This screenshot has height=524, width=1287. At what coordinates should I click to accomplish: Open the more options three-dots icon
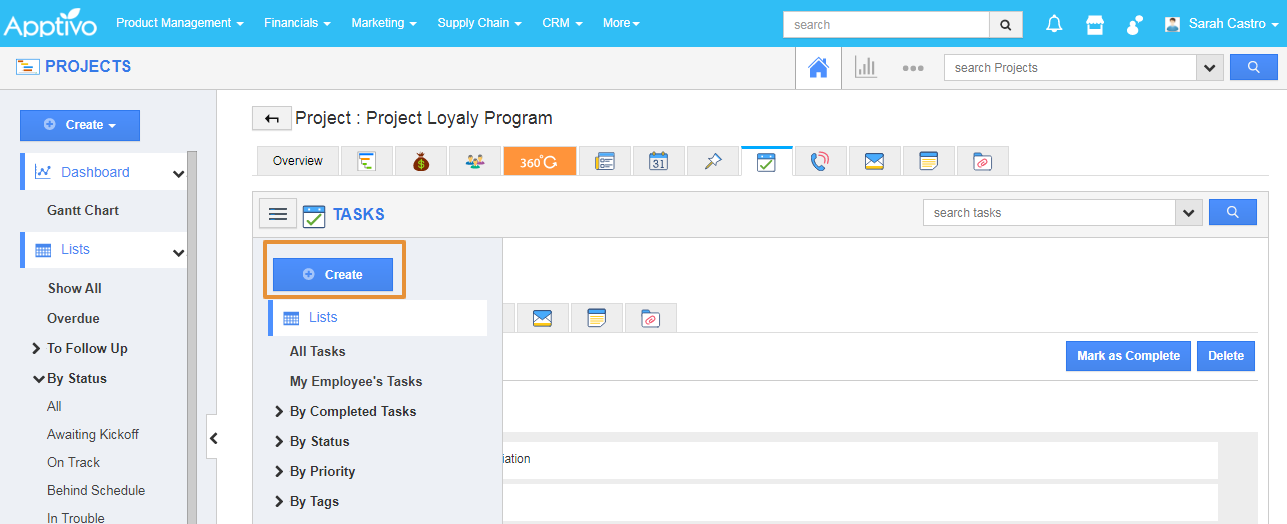(x=912, y=68)
